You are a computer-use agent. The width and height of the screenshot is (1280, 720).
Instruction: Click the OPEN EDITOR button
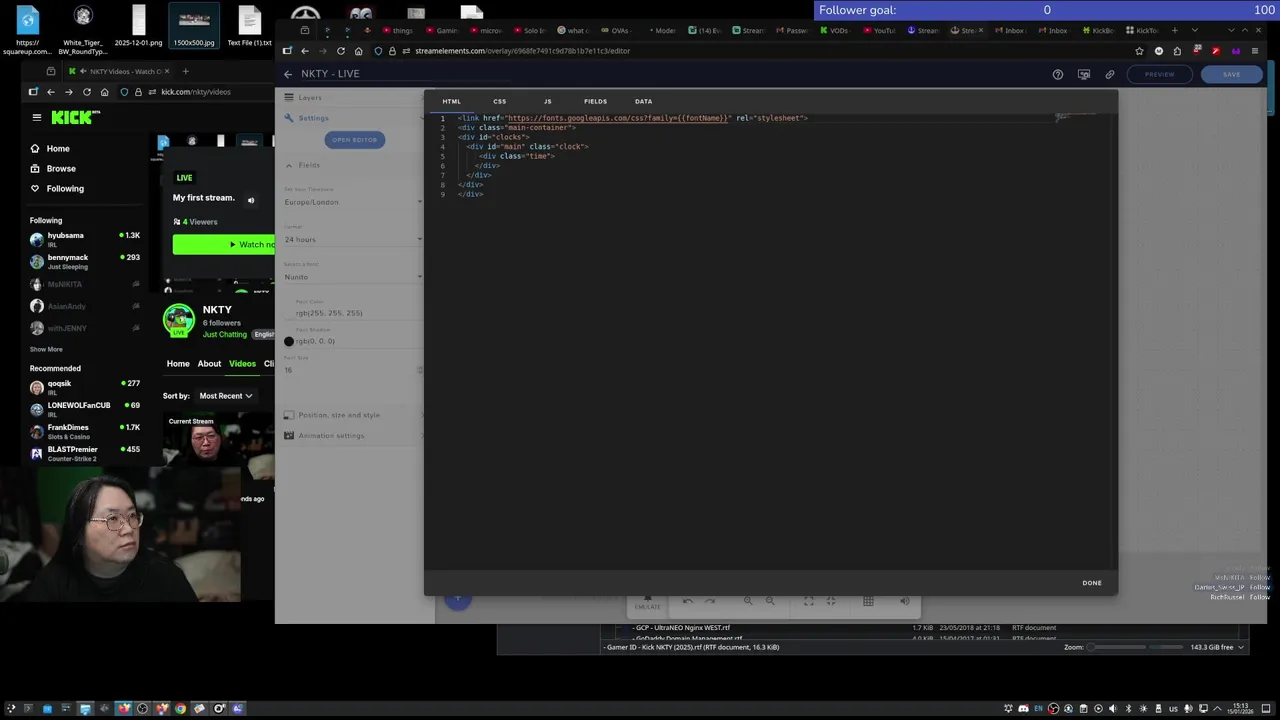pos(355,140)
